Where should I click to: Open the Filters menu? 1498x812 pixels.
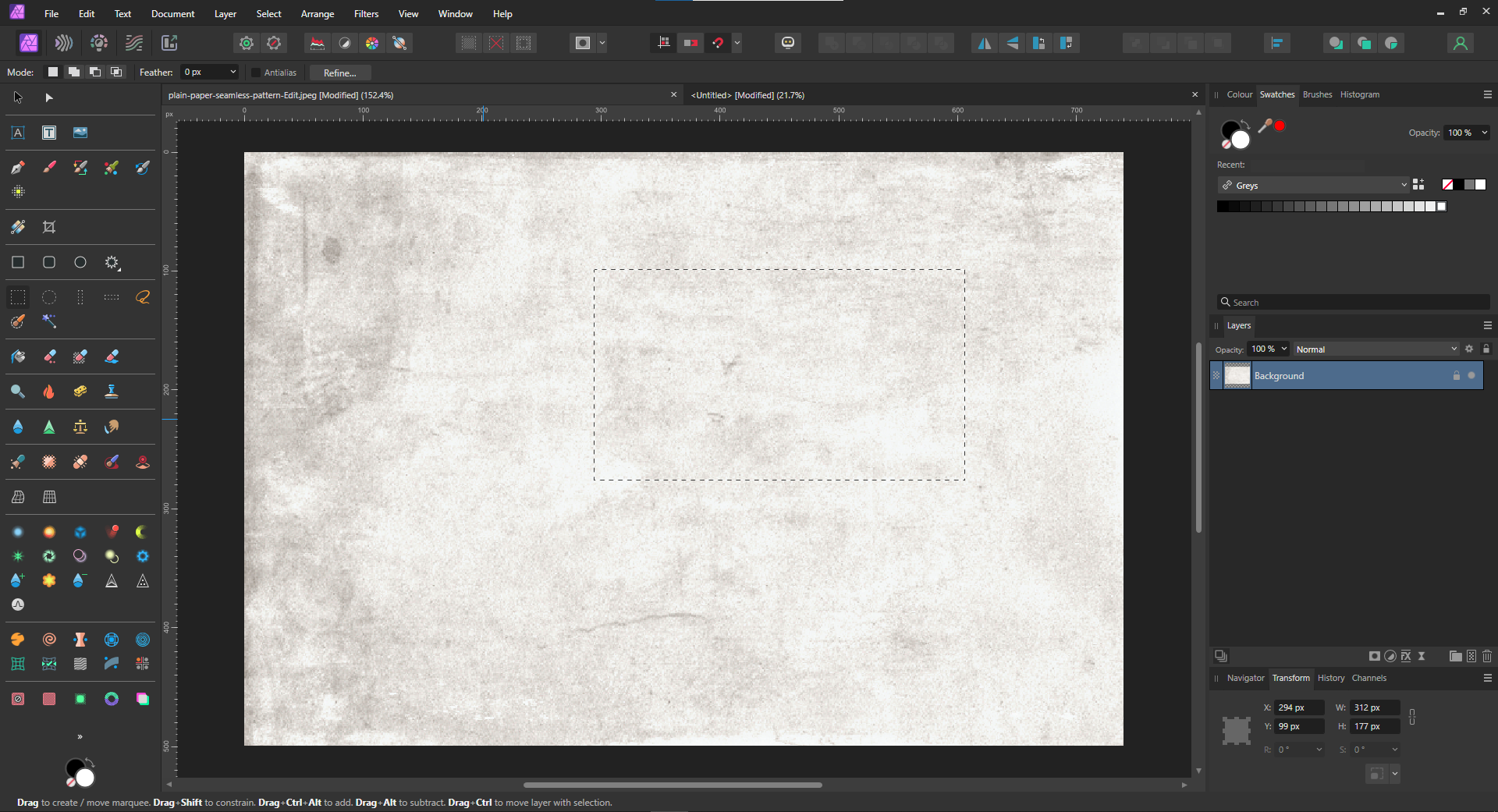tap(366, 14)
